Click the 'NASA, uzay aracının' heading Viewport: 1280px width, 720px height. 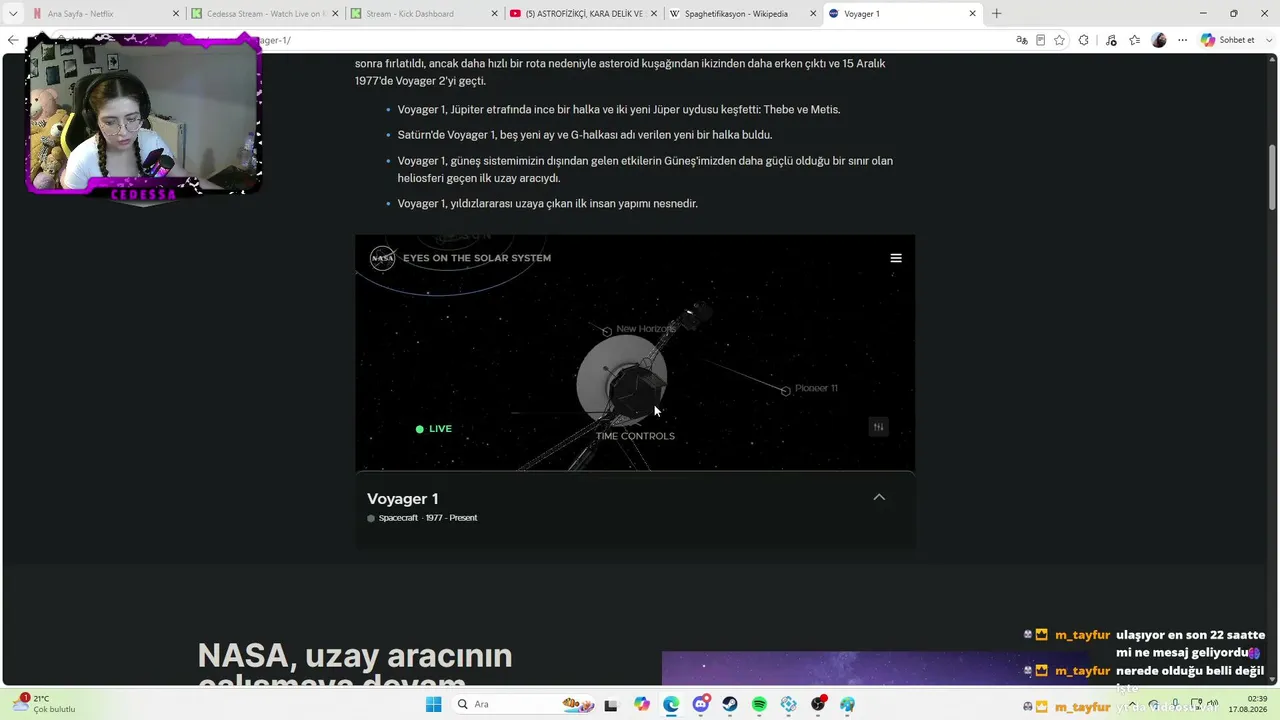coord(355,656)
